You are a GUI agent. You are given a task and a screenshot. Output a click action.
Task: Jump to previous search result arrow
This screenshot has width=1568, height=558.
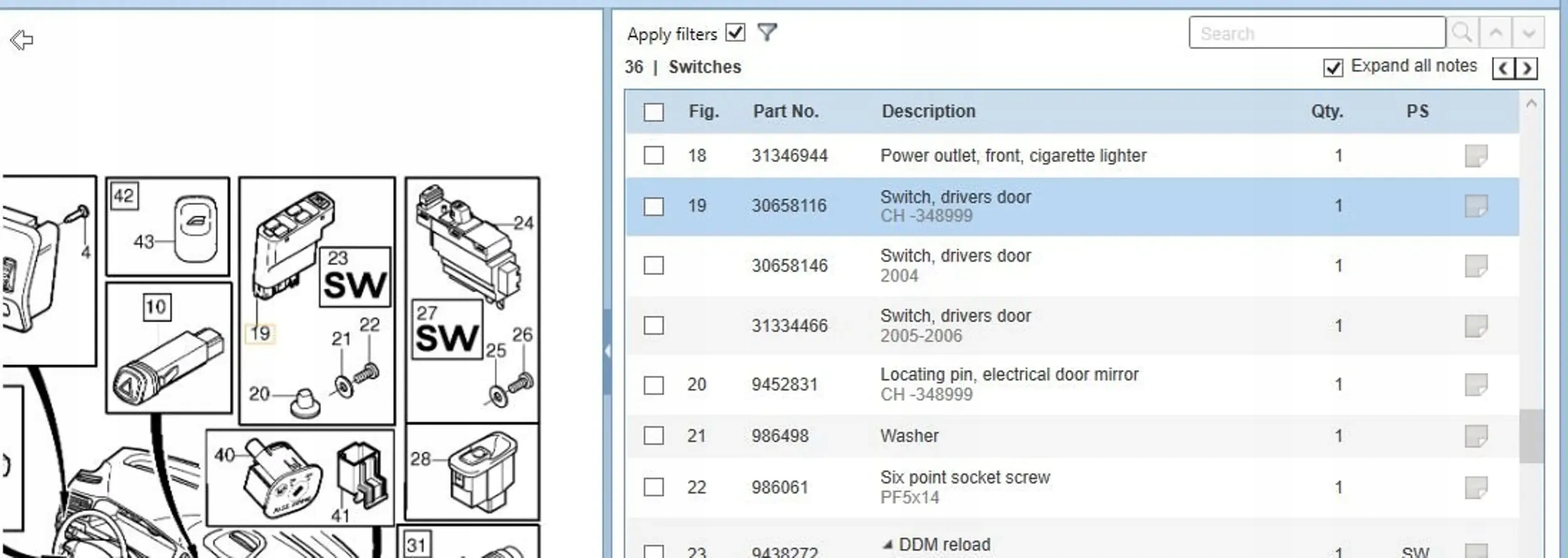coord(1496,33)
